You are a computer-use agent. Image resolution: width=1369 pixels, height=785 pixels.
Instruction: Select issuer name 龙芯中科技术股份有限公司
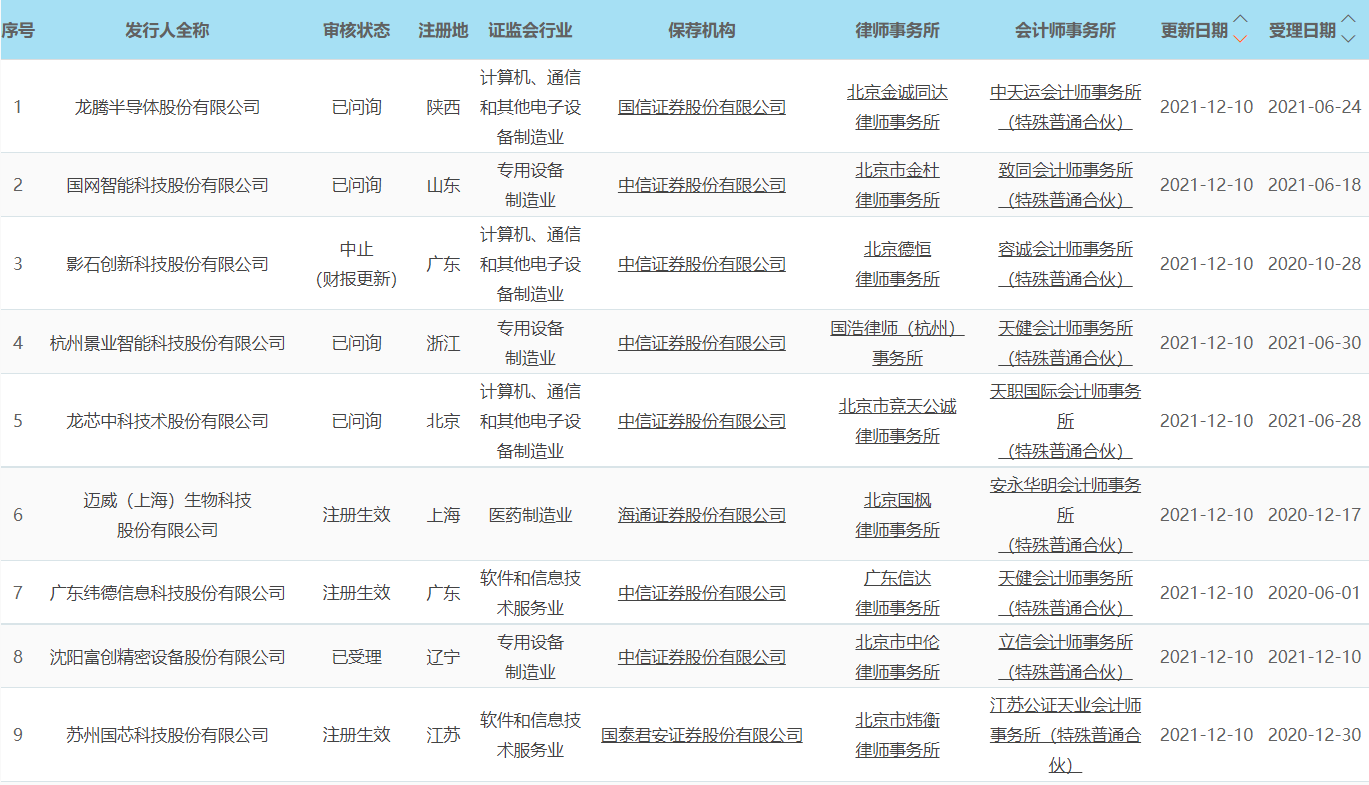pos(167,421)
